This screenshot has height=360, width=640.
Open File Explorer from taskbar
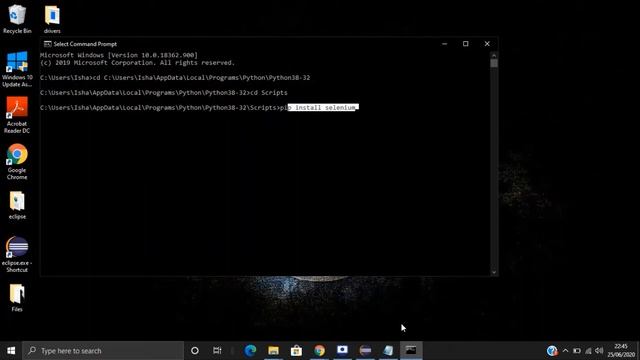click(x=273, y=351)
